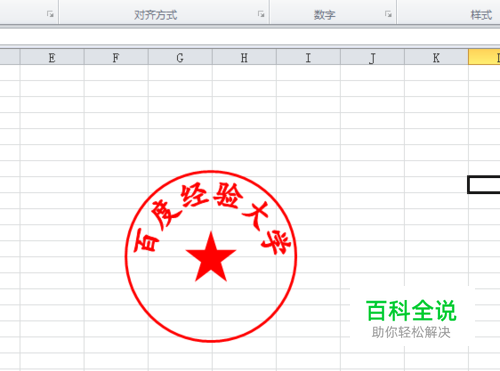This screenshot has width=500, height=371.
Task: Open the launcher left of 对齐方式
Action: [50, 14]
